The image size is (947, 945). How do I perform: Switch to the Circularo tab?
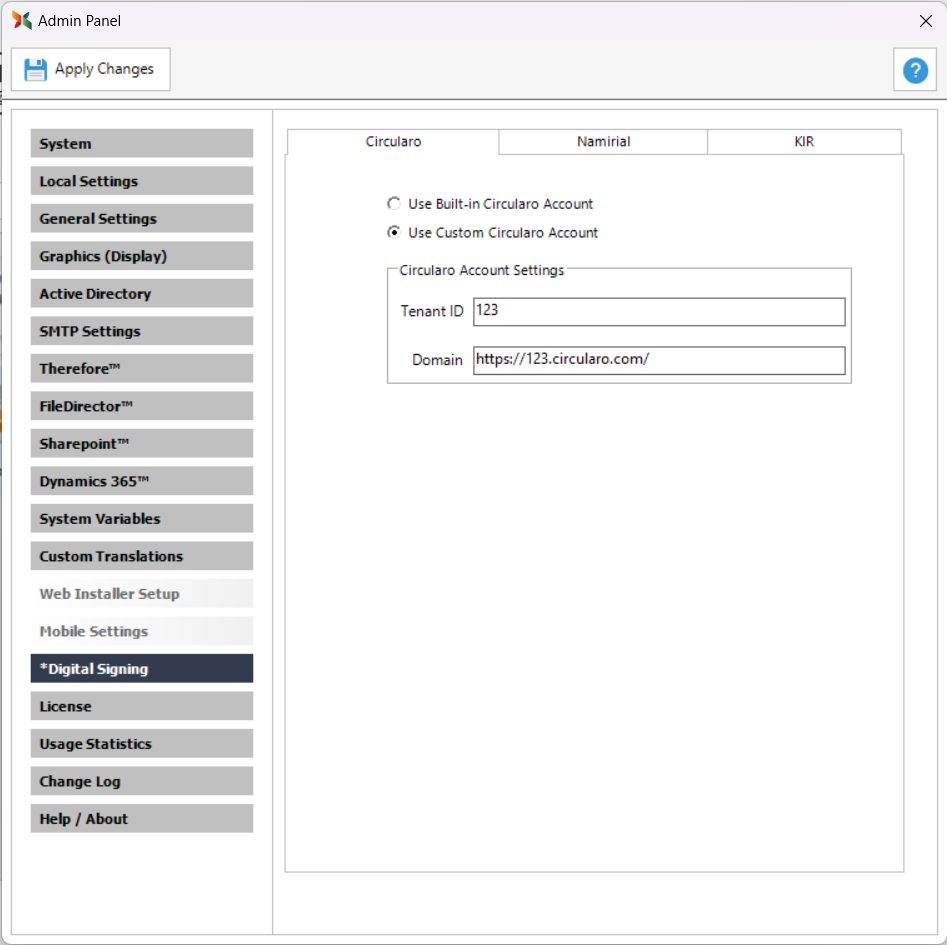(x=393, y=142)
